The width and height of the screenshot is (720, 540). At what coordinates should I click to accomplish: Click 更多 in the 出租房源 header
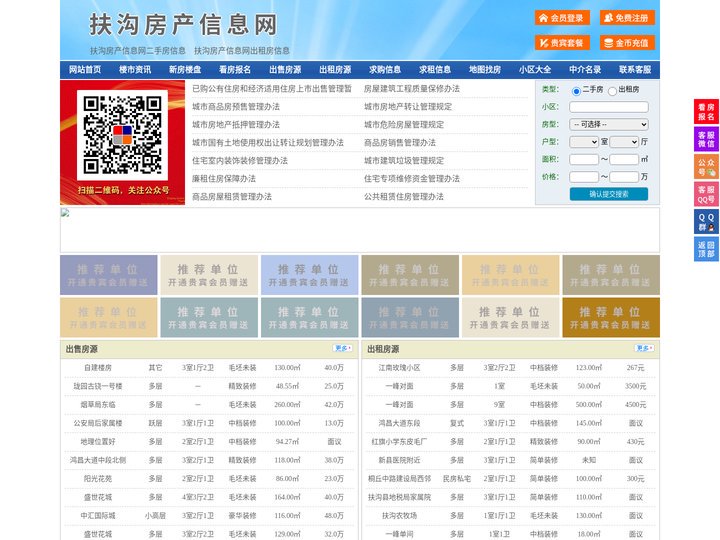[644, 349]
